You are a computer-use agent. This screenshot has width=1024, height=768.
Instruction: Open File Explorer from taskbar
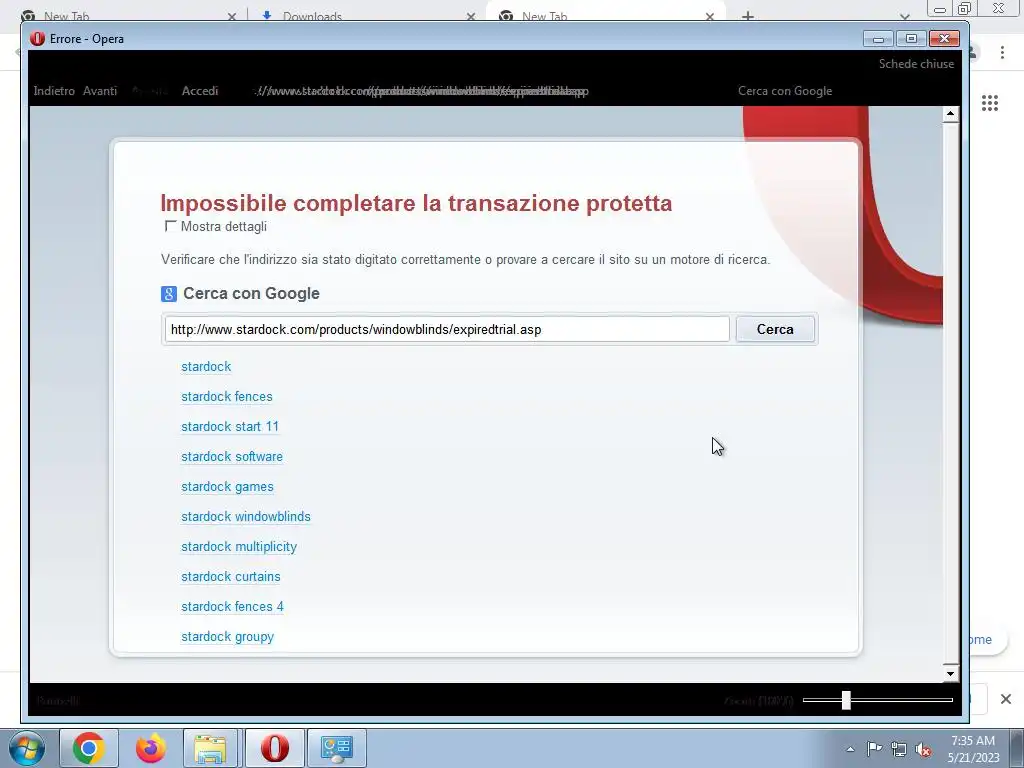(x=210, y=748)
